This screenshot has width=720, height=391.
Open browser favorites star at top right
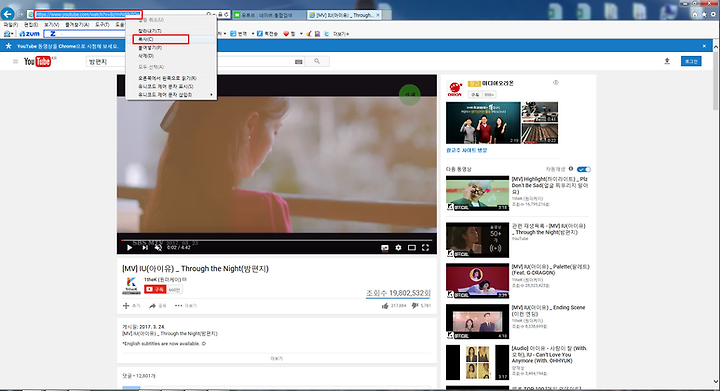pos(704,15)
